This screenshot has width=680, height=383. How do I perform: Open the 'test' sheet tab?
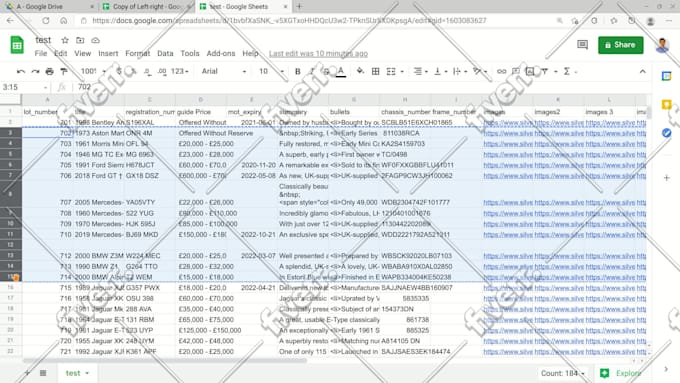pyautogui.click(x=77, y=373)
